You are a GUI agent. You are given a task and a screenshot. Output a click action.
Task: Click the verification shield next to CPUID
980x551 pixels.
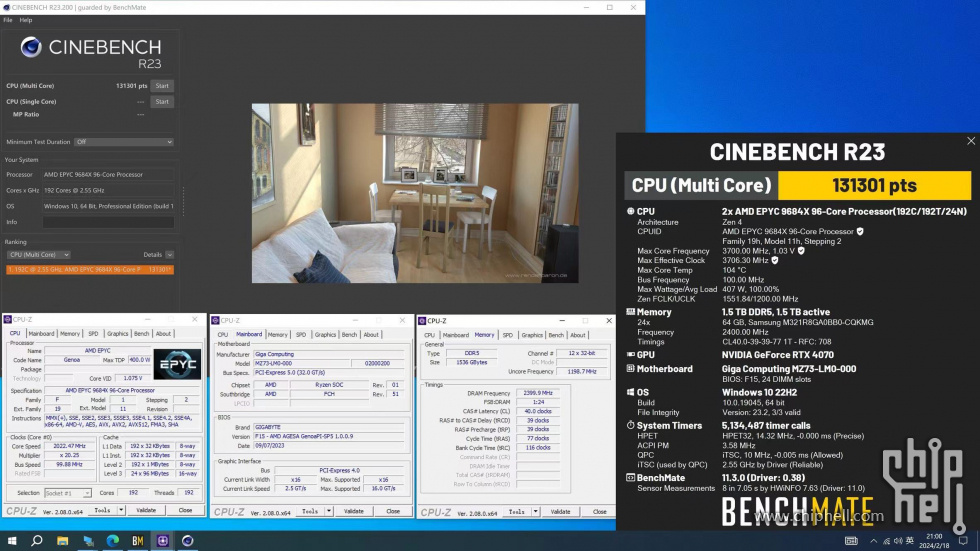click(x=861, y=231)
